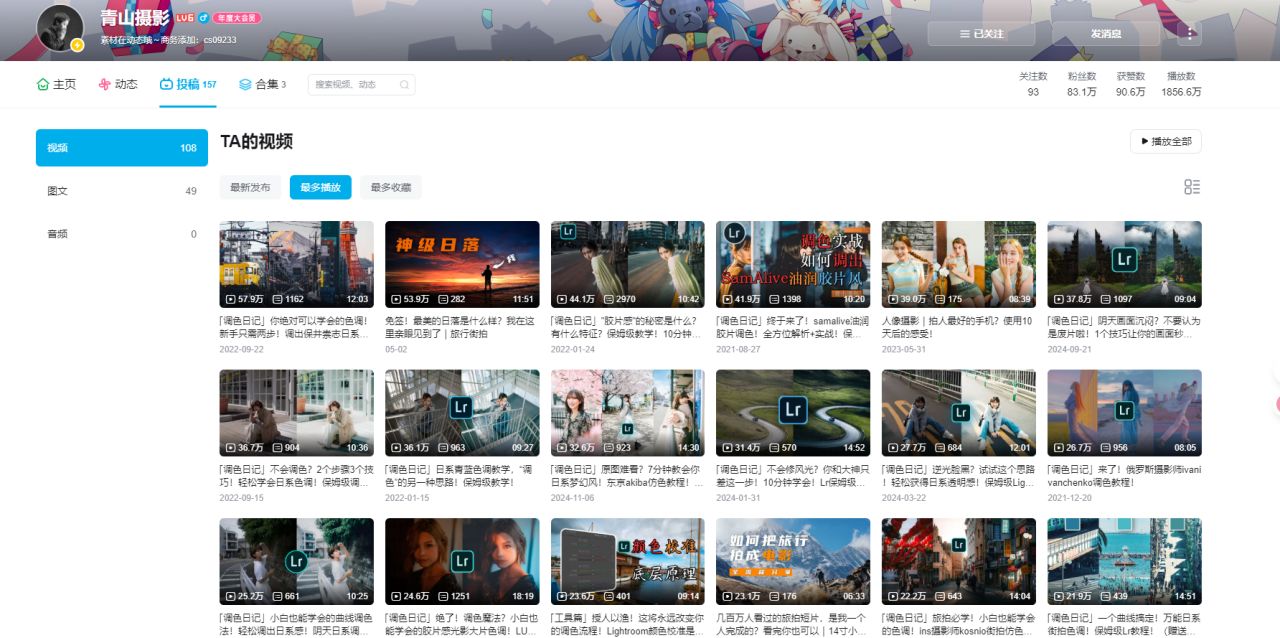Open the thumbnail with 44.1万 plays
This screenshot has width=1280, height=638.
click(628, 264)
